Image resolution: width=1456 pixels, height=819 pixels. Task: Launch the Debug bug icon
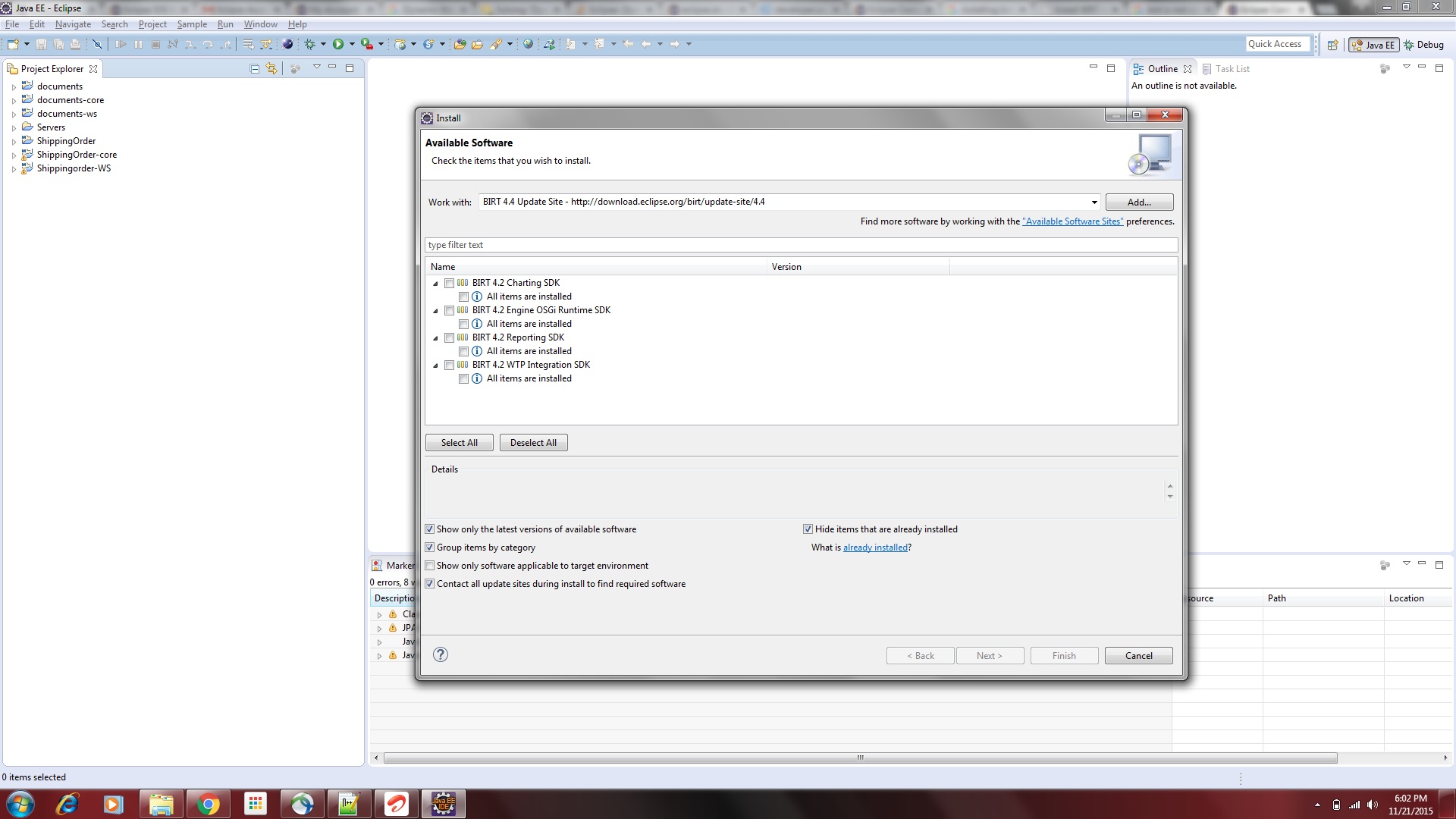coord(309,44)
